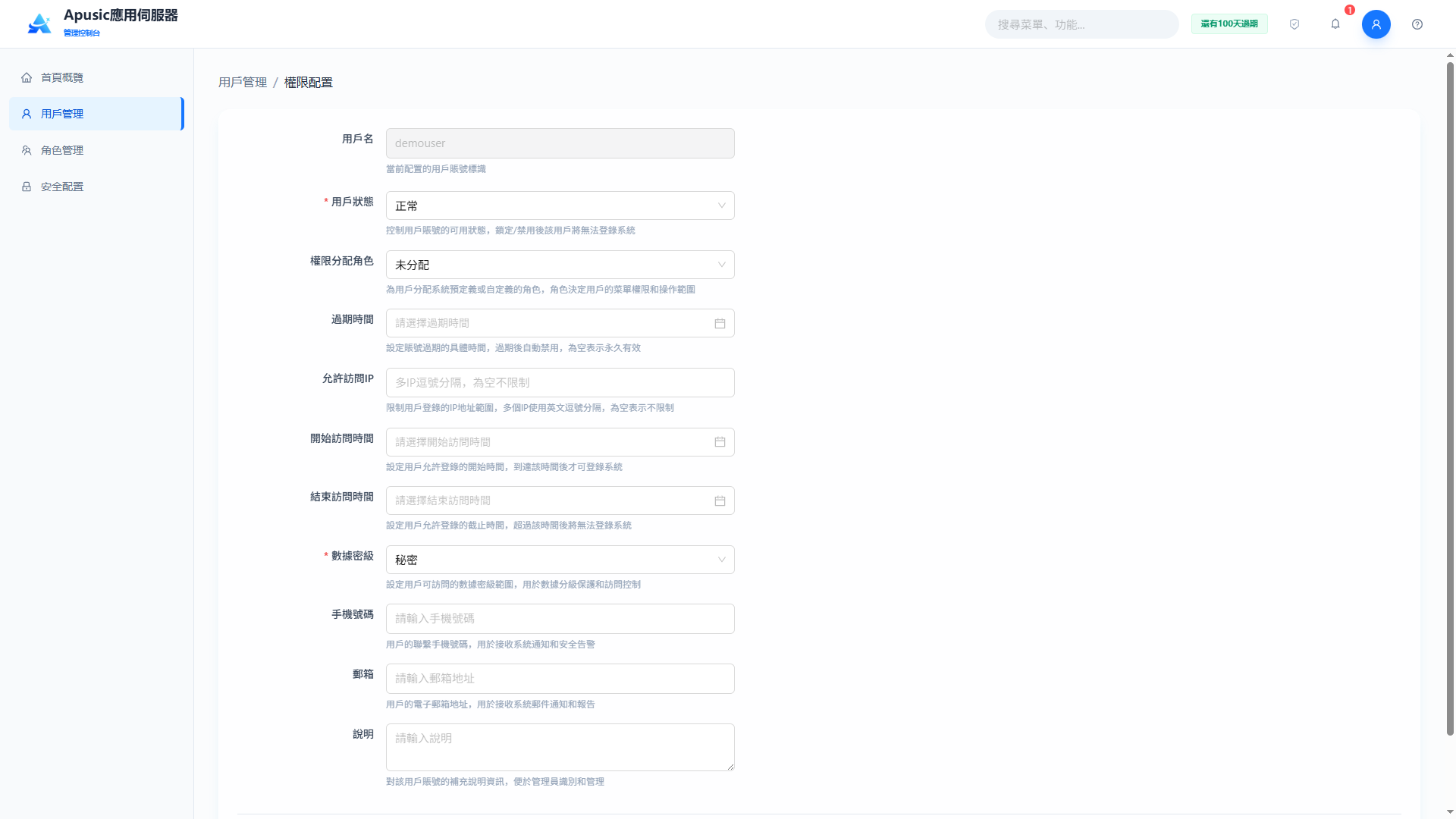Open calendar icon for 結束訪問時間 field
The width and height of the screenshot is (1456, 819).
[x=720, y=500]
